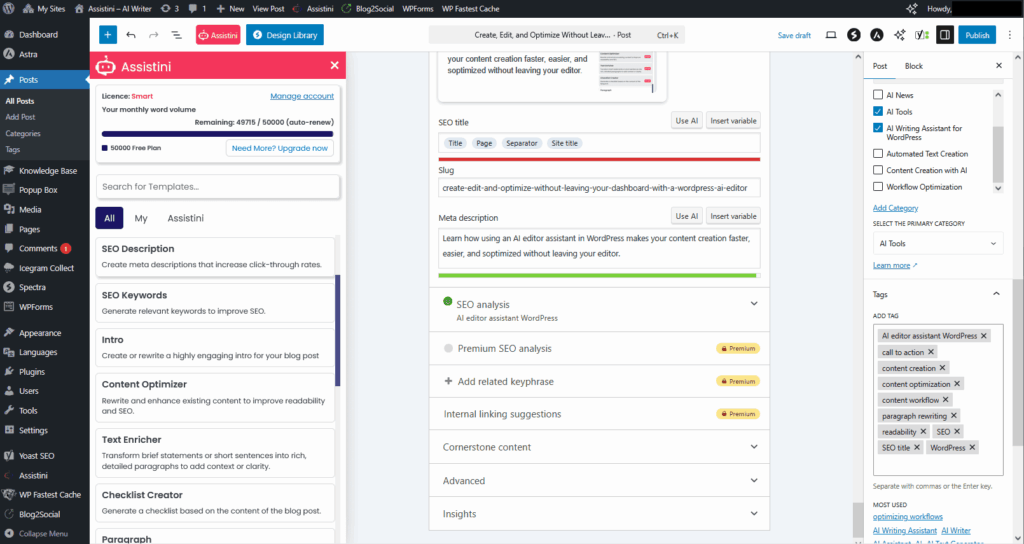Uncheck the AI Tools category
The image size is (1024, 544).
[x=878, y=112]
